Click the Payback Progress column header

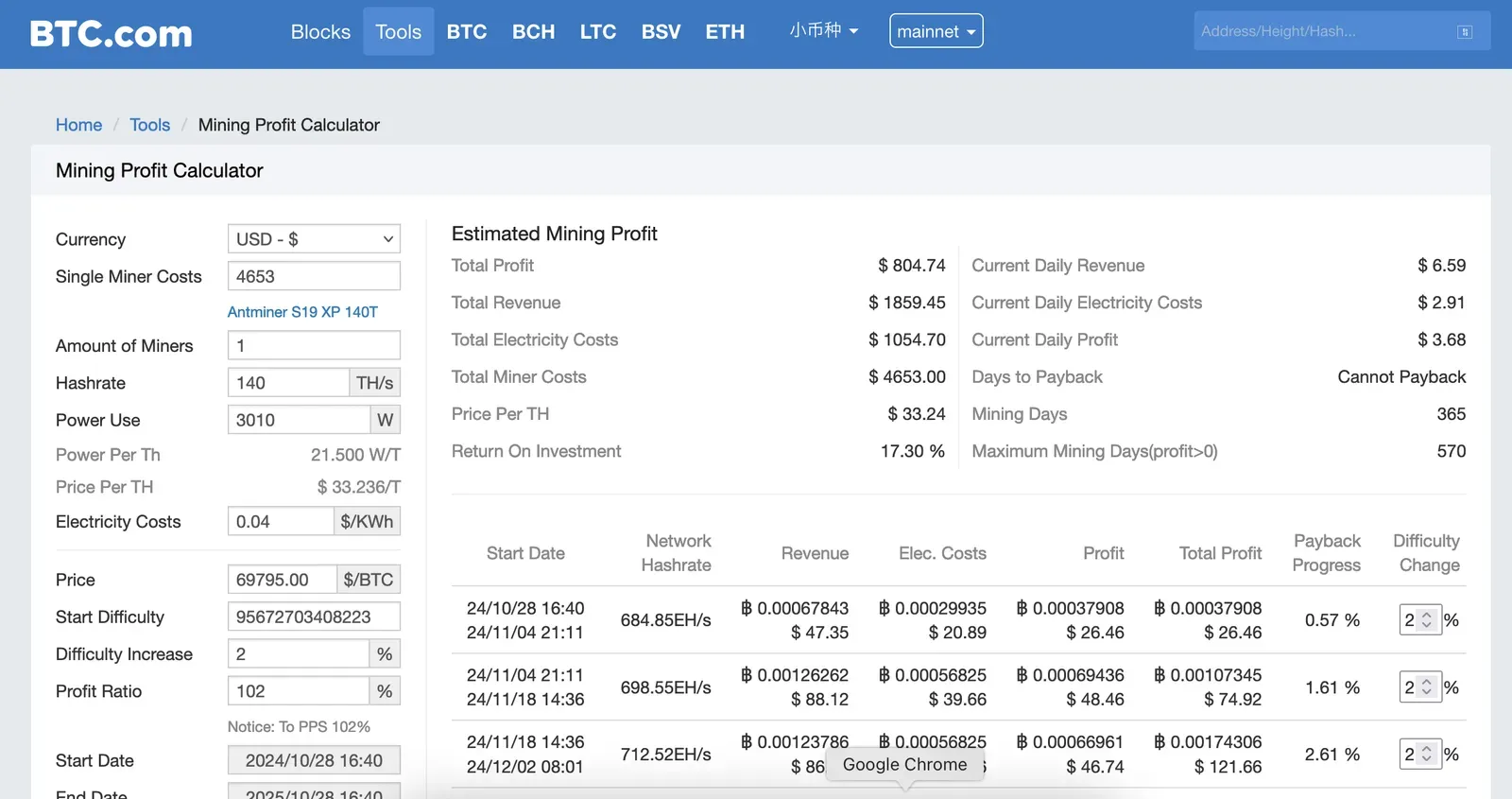[x=1327, y=553]
